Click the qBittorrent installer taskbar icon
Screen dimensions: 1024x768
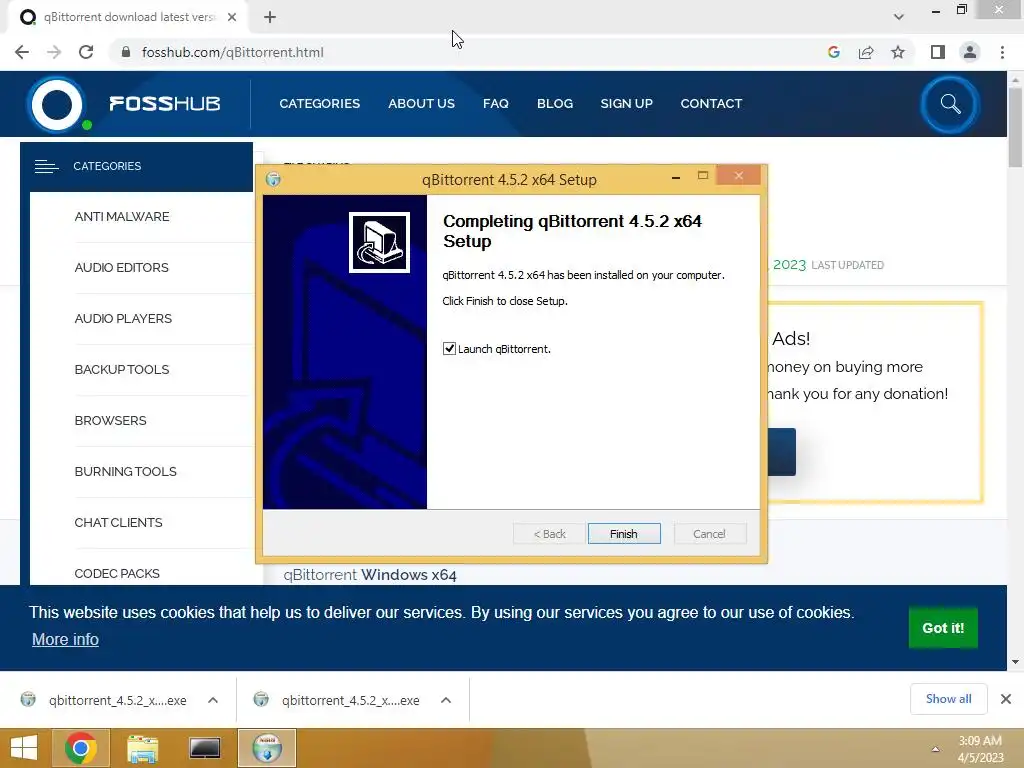pyautogui.click(x=266, y=748)
